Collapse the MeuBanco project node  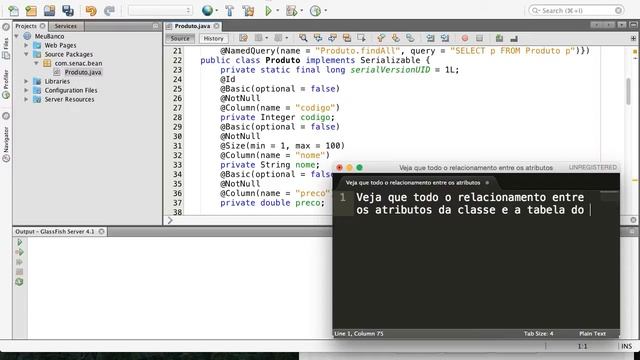pyautogui.click(x=17, y=36)
